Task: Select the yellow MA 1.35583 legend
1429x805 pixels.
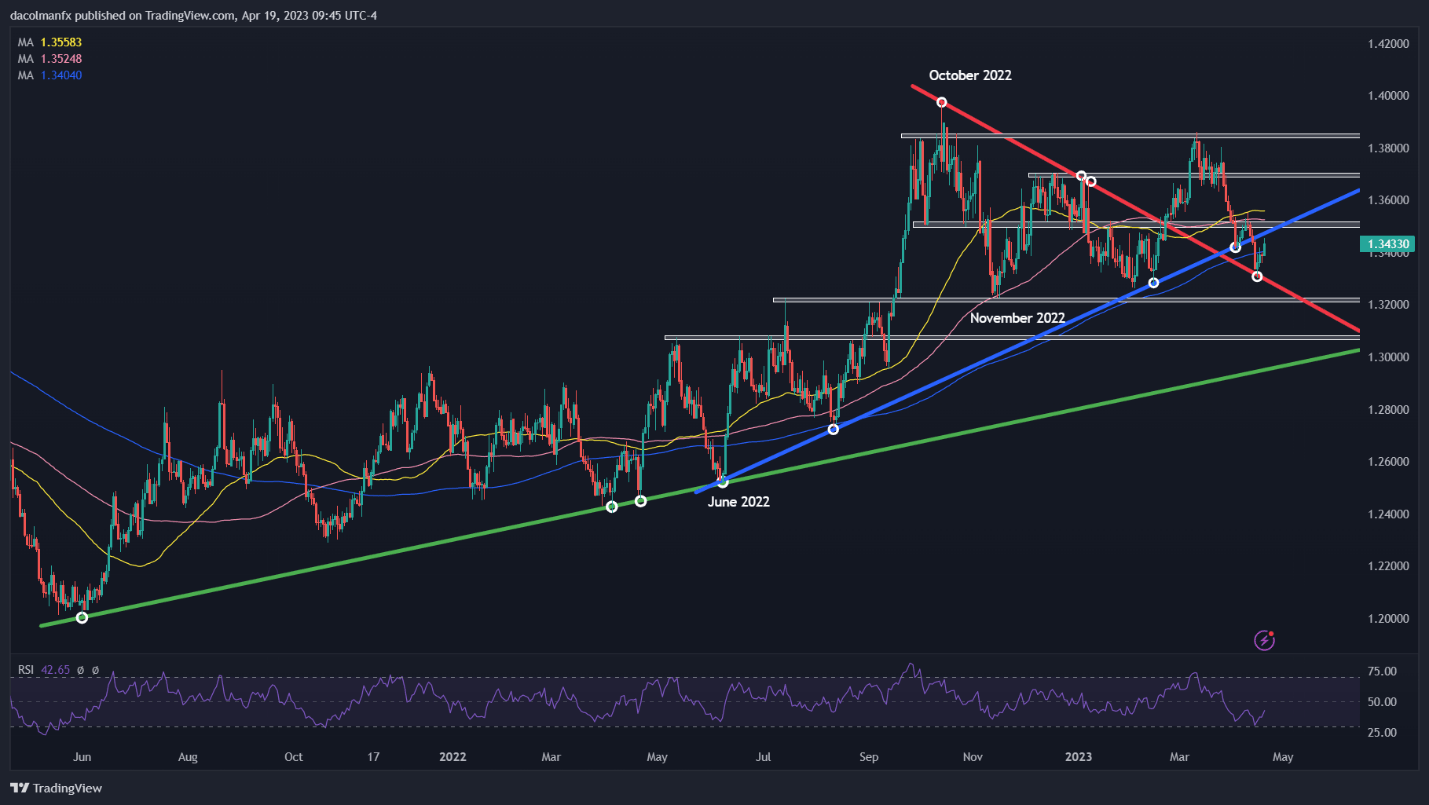Action: click(x=52, y=43)
